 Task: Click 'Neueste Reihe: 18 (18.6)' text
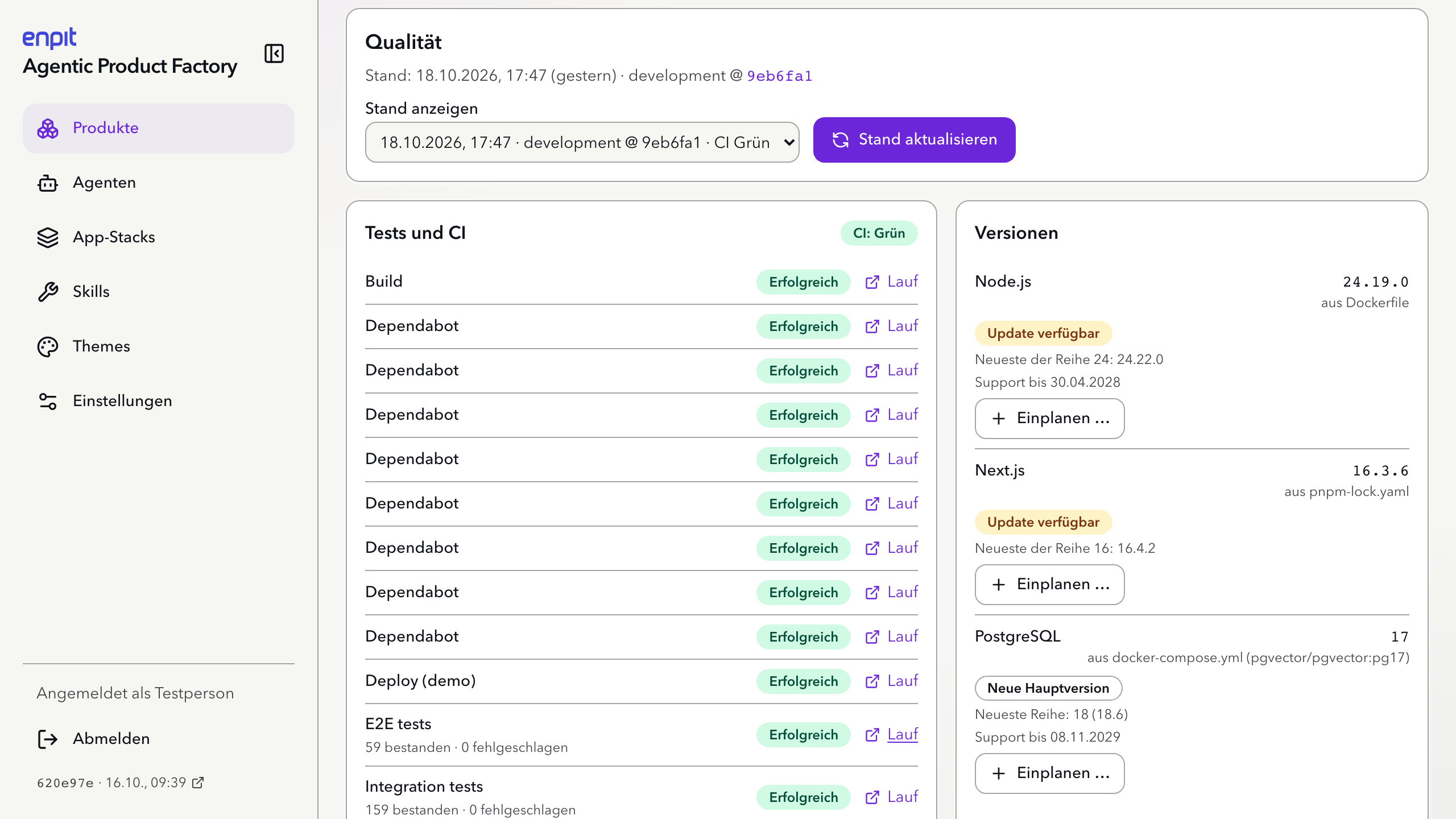coord(1051,714)
